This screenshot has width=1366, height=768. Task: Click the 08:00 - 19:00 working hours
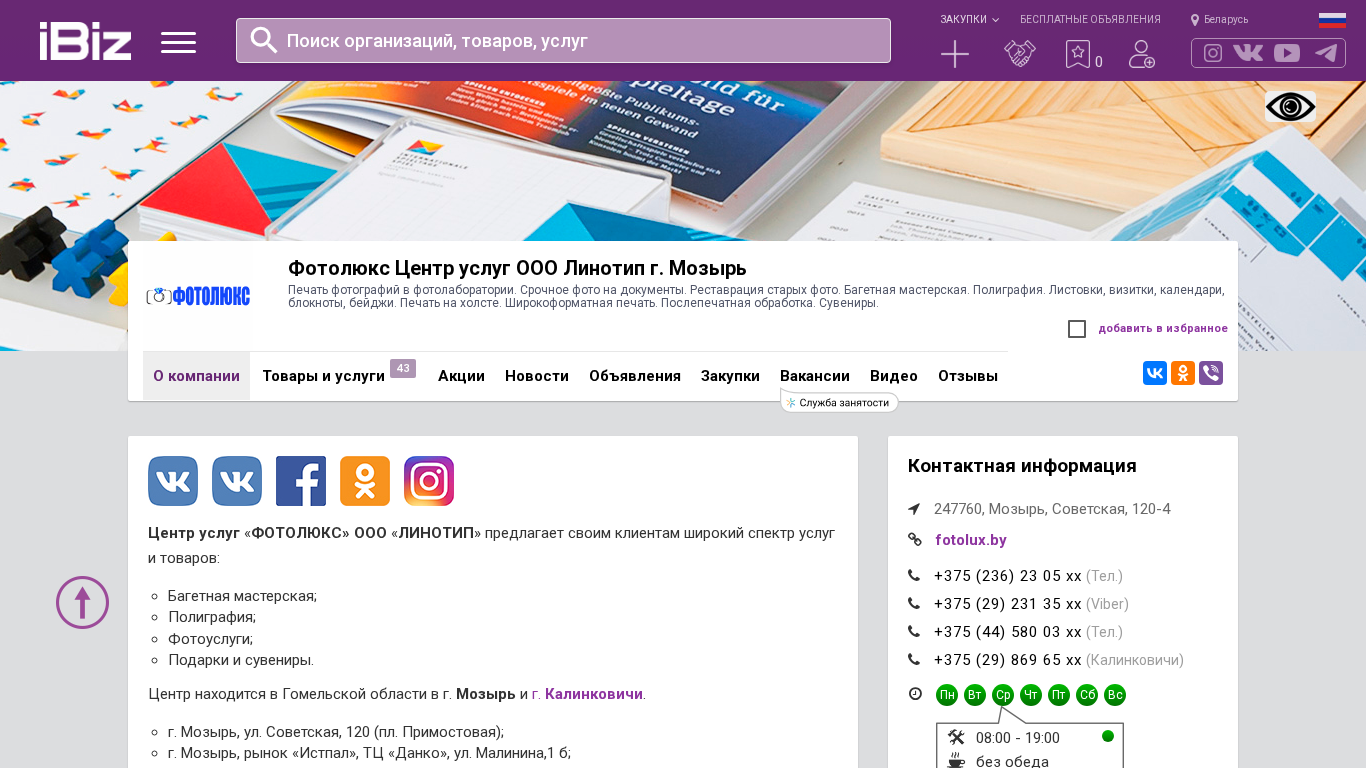[1018, 738]
